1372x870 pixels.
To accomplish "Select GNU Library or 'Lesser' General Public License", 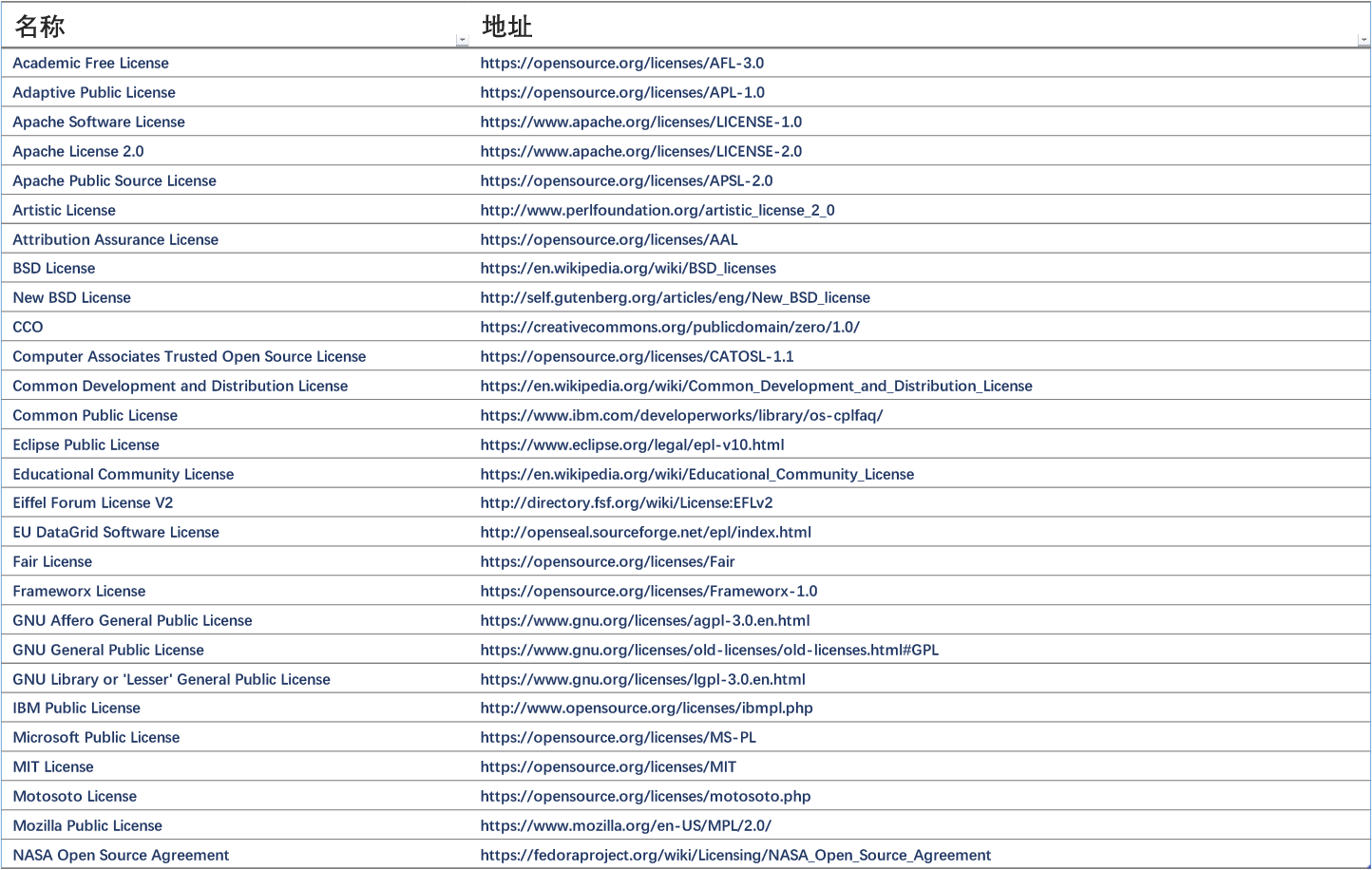I will point(172,679).
